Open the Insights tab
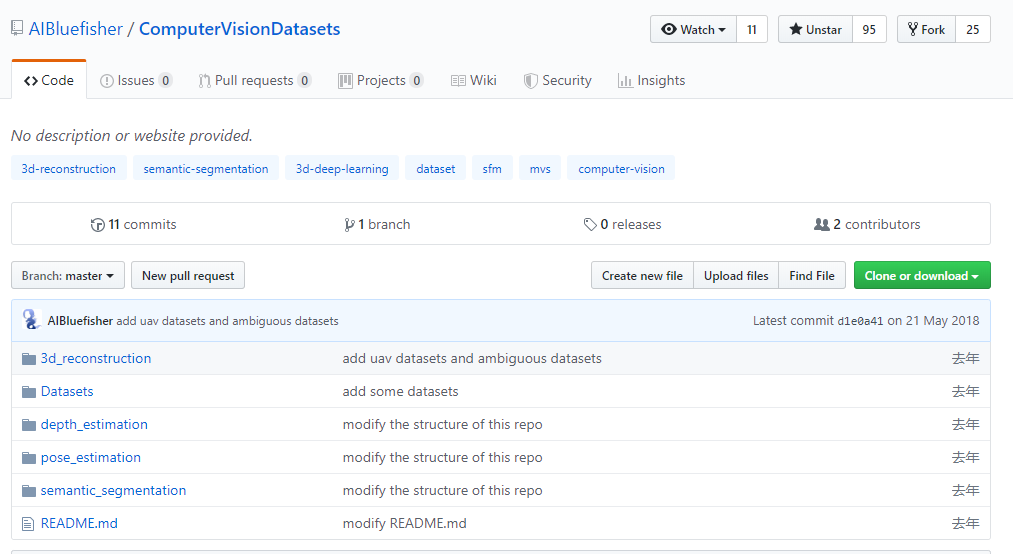This screenshot has width=1013, height=554. click(651, 80)
